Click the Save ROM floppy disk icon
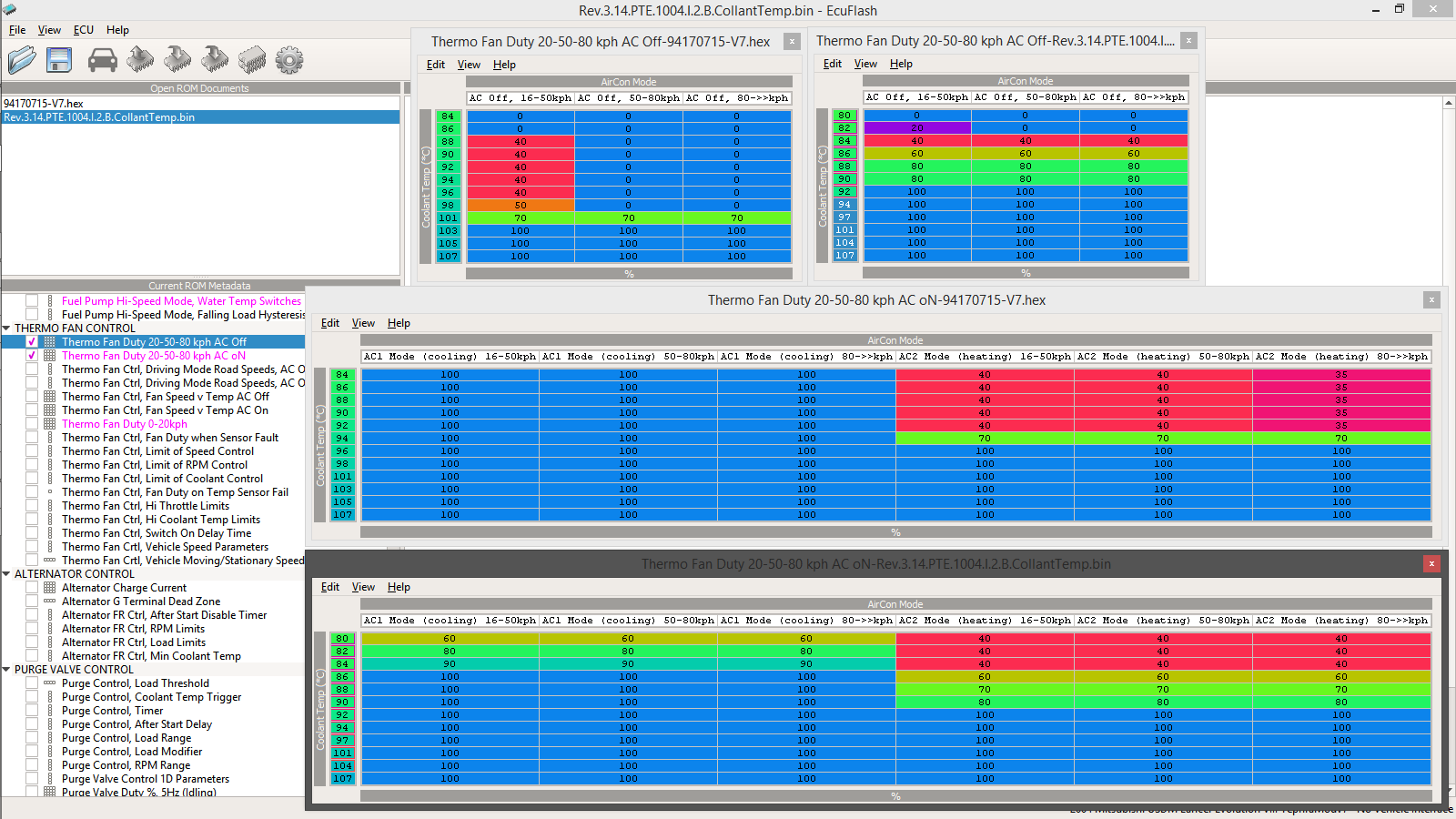1456x819 pixels. 59,60
